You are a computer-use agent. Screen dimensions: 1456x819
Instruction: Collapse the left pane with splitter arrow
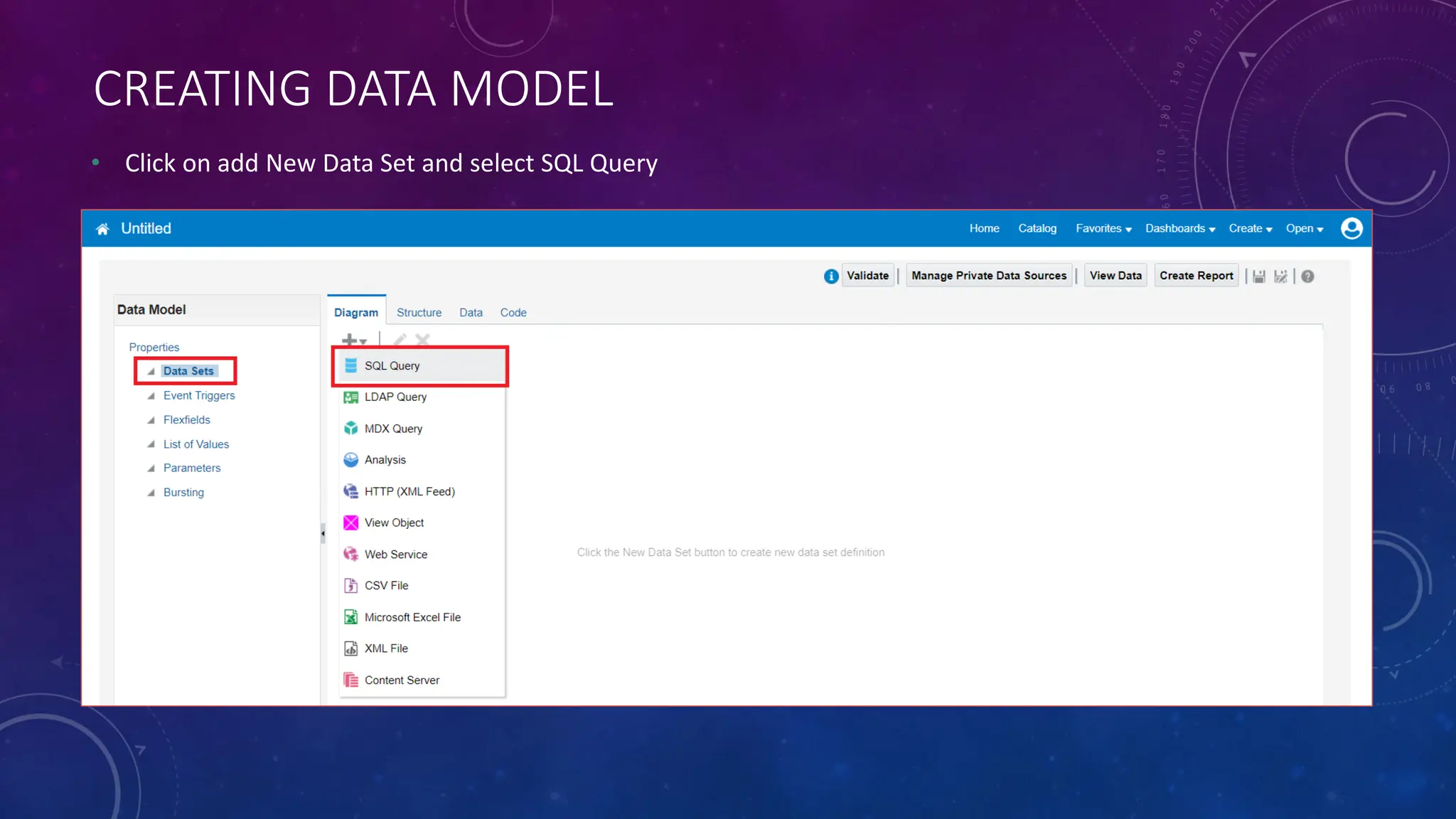(323, 533)
